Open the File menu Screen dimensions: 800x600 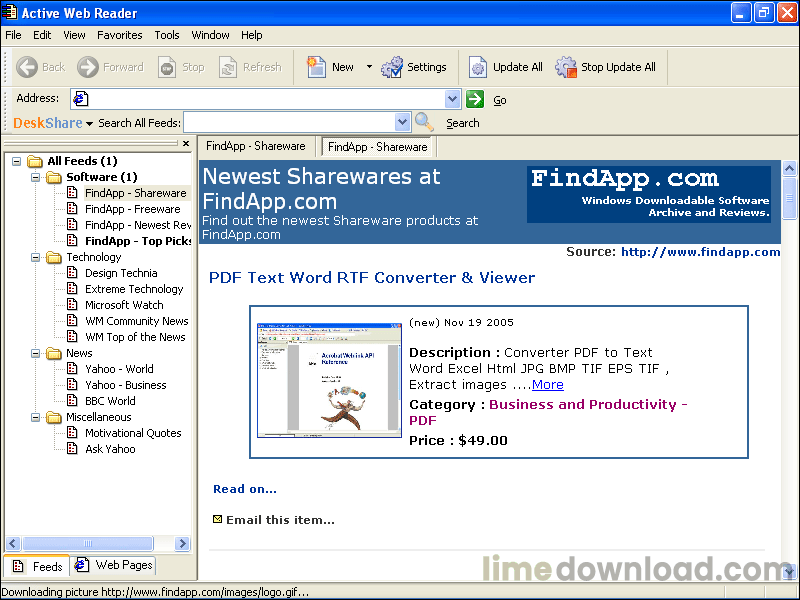point(13,35)
